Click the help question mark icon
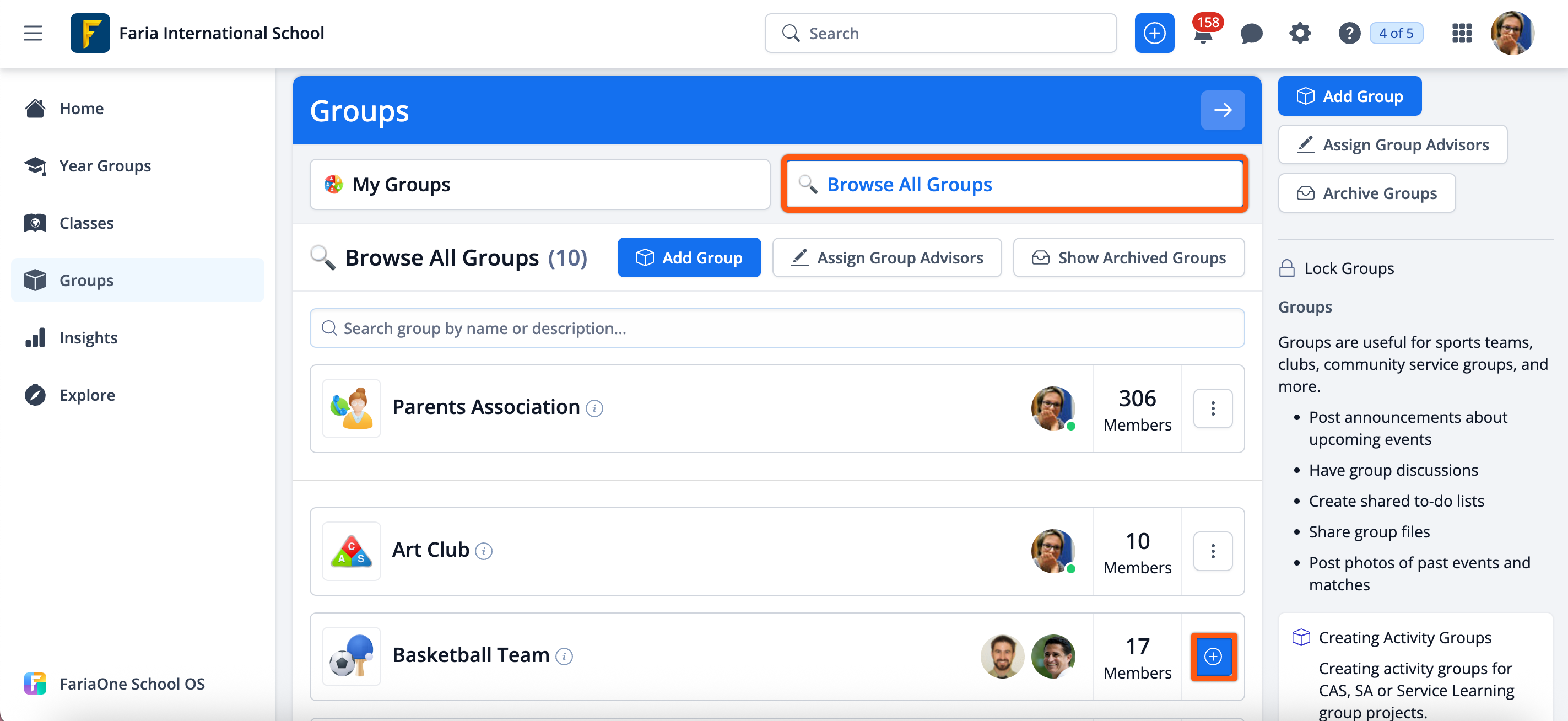The height and width of the screenshot is (721, 1568). (1349, 33)
